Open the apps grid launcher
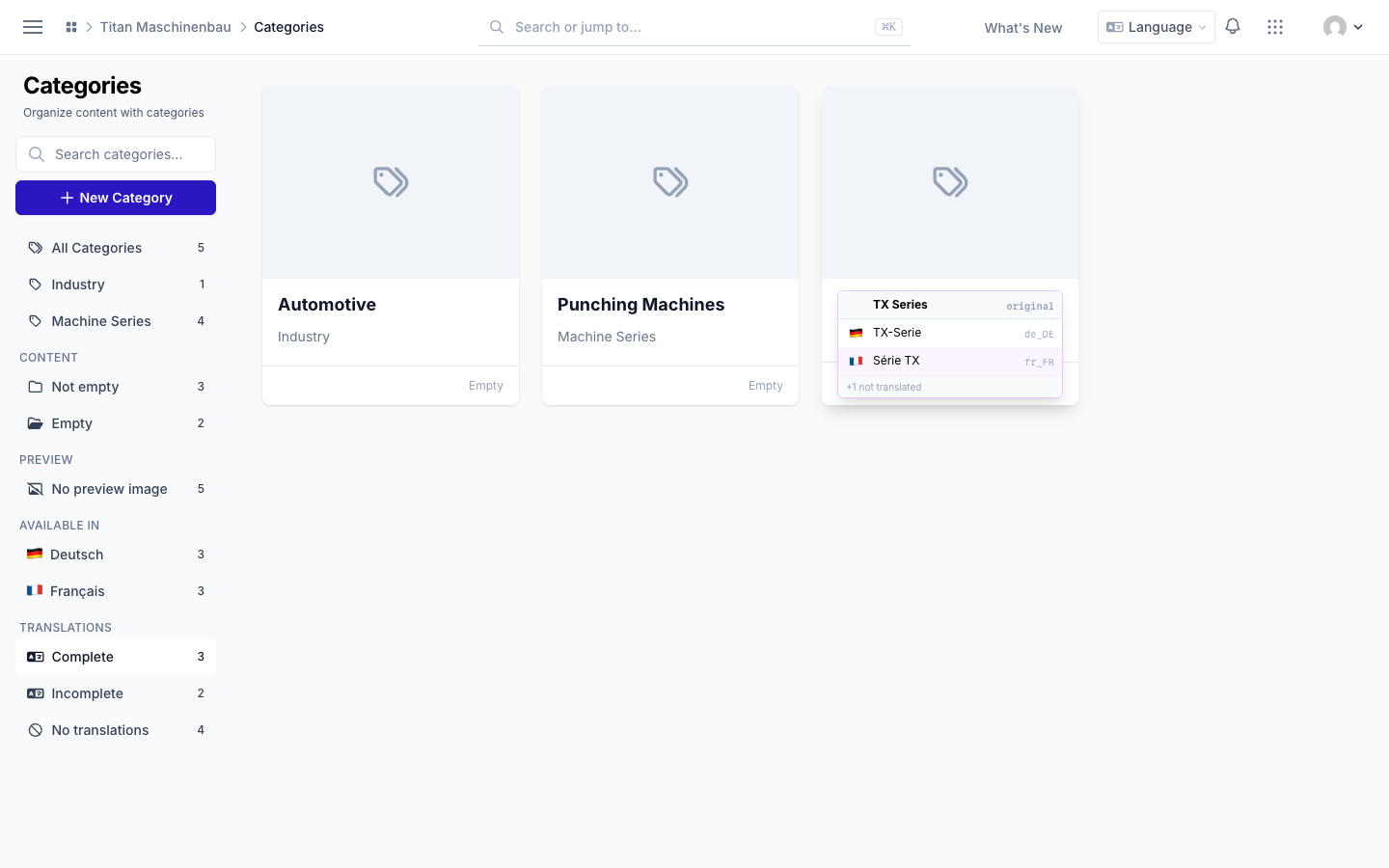 (1275, 27)
